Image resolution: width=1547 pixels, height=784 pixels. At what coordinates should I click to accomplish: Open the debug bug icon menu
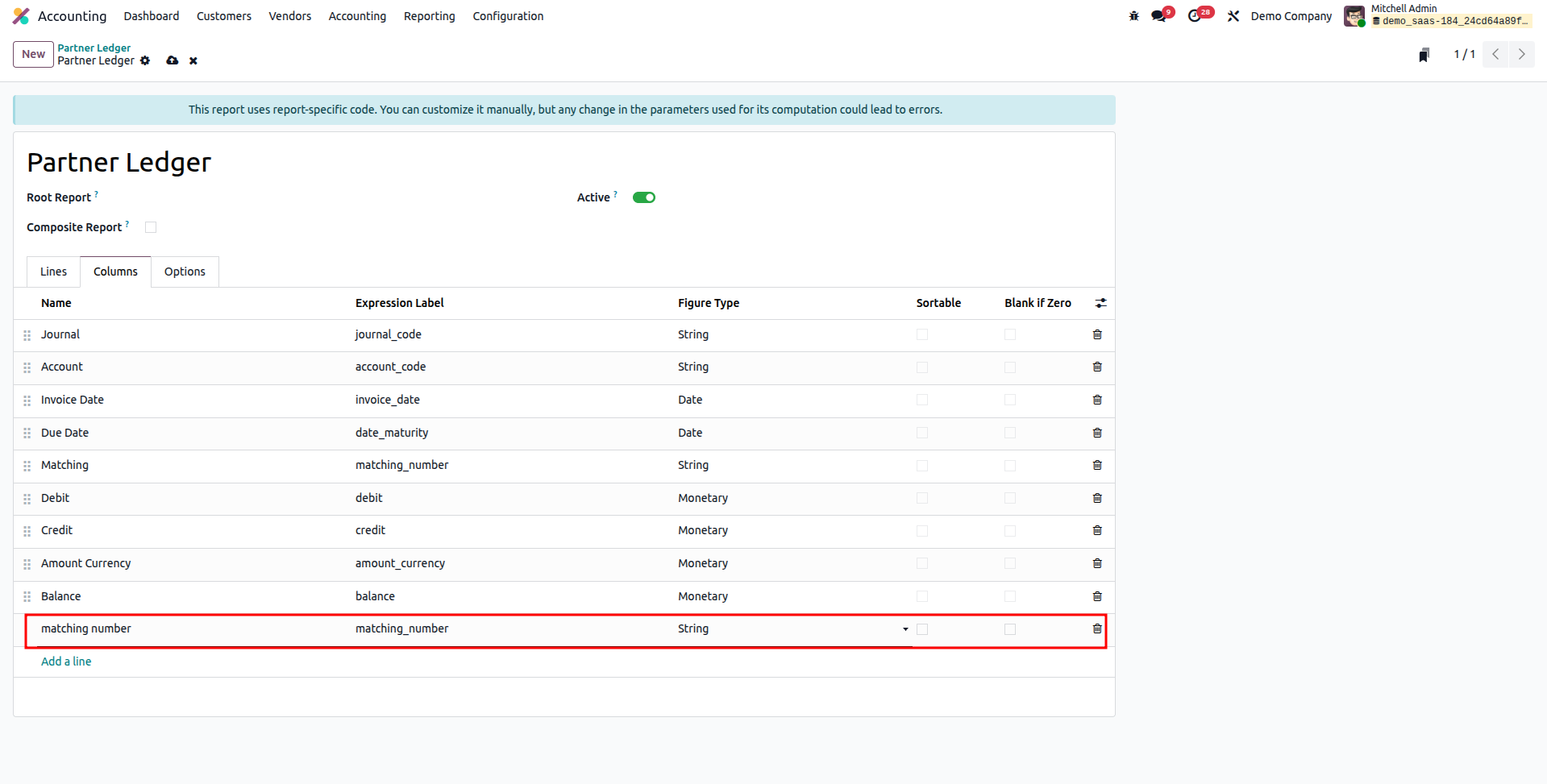click(x=1133, y=16)
